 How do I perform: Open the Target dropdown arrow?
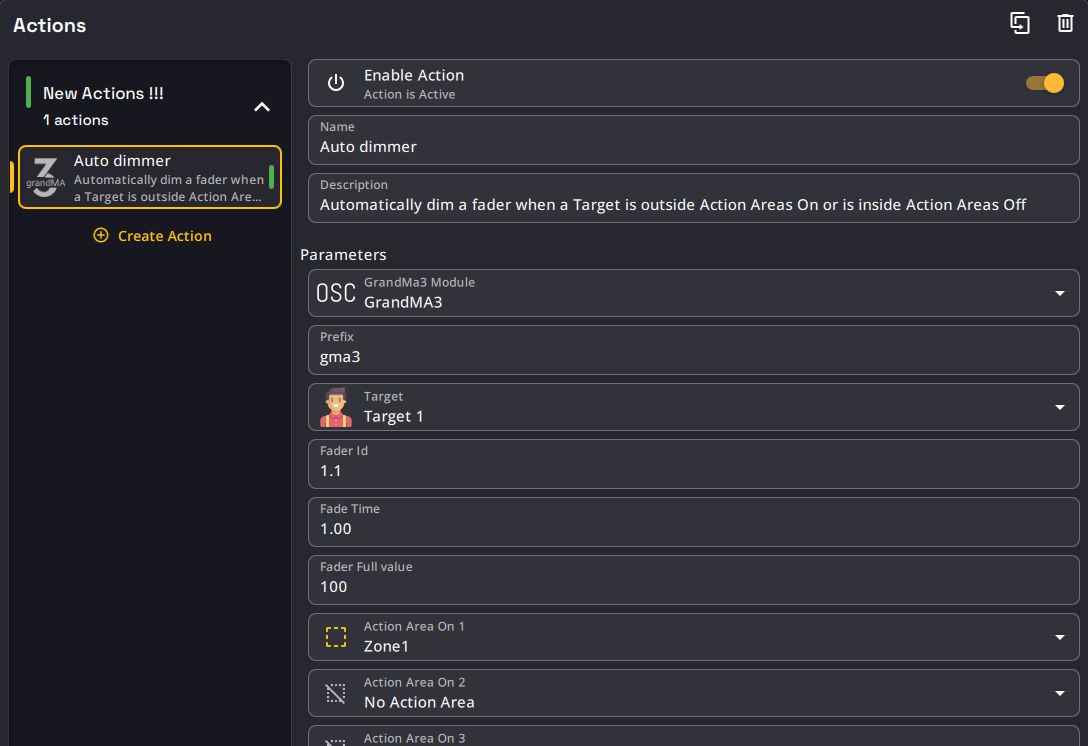1059,407
